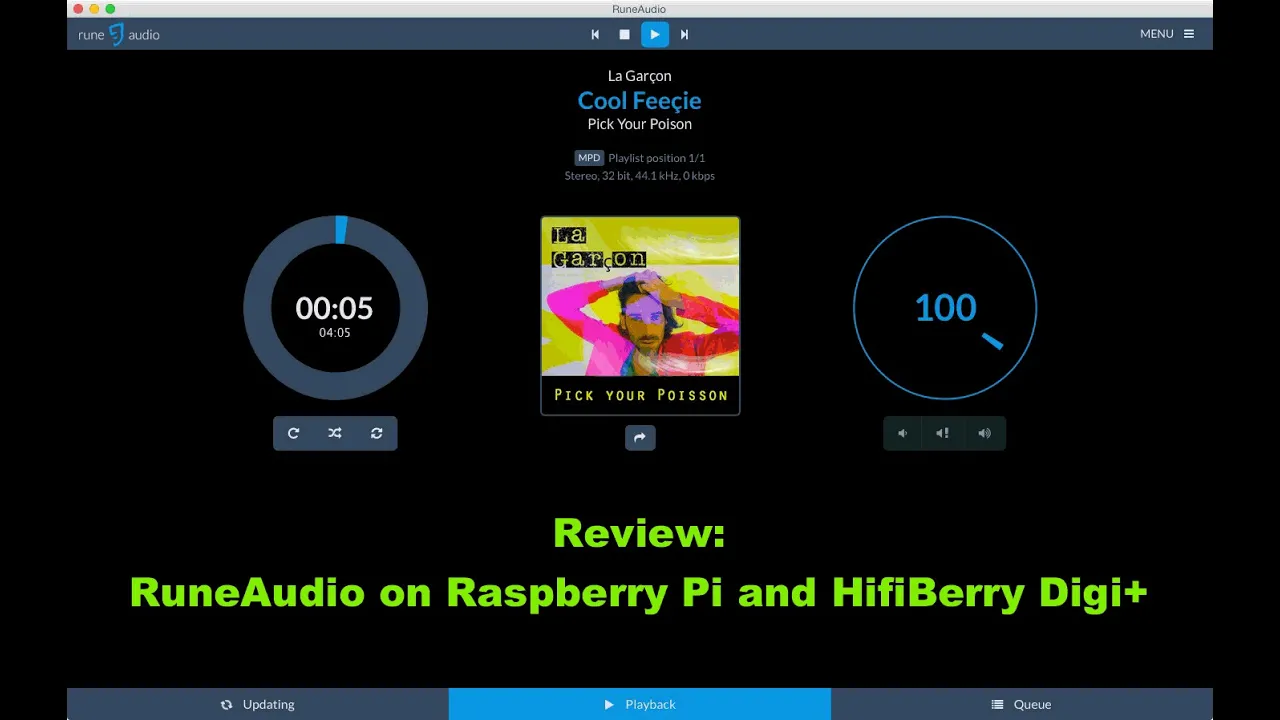Viewport: 1280px width, 720px height.
Task: Click the yellow macOS minimize button
Action: pos(94,9)
